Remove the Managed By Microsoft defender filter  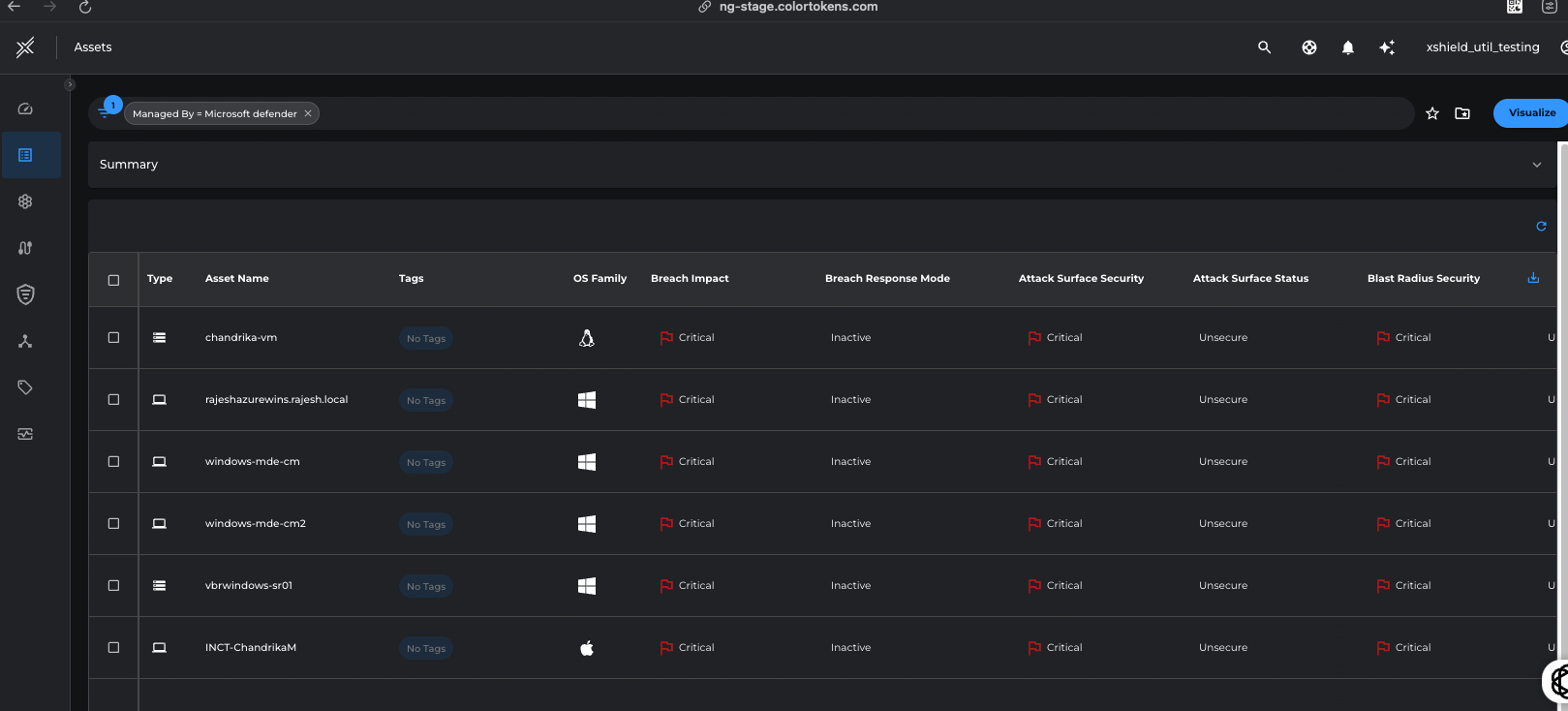[308, 114]
